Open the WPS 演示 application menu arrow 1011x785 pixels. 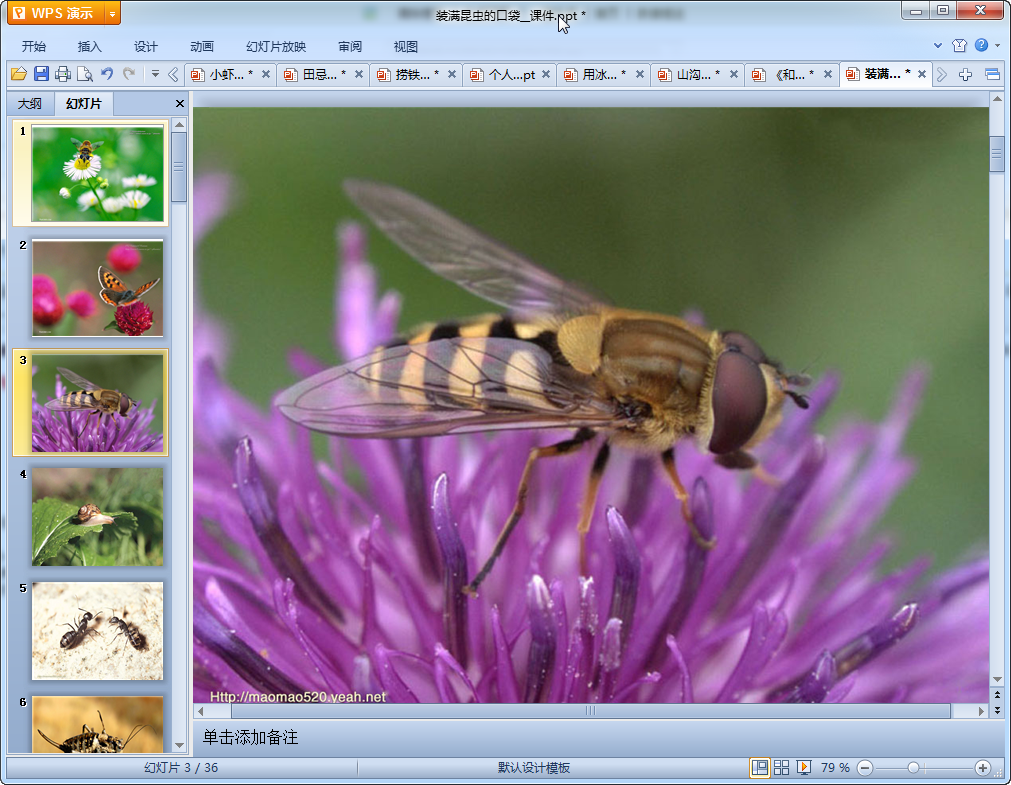pos(111,13)
